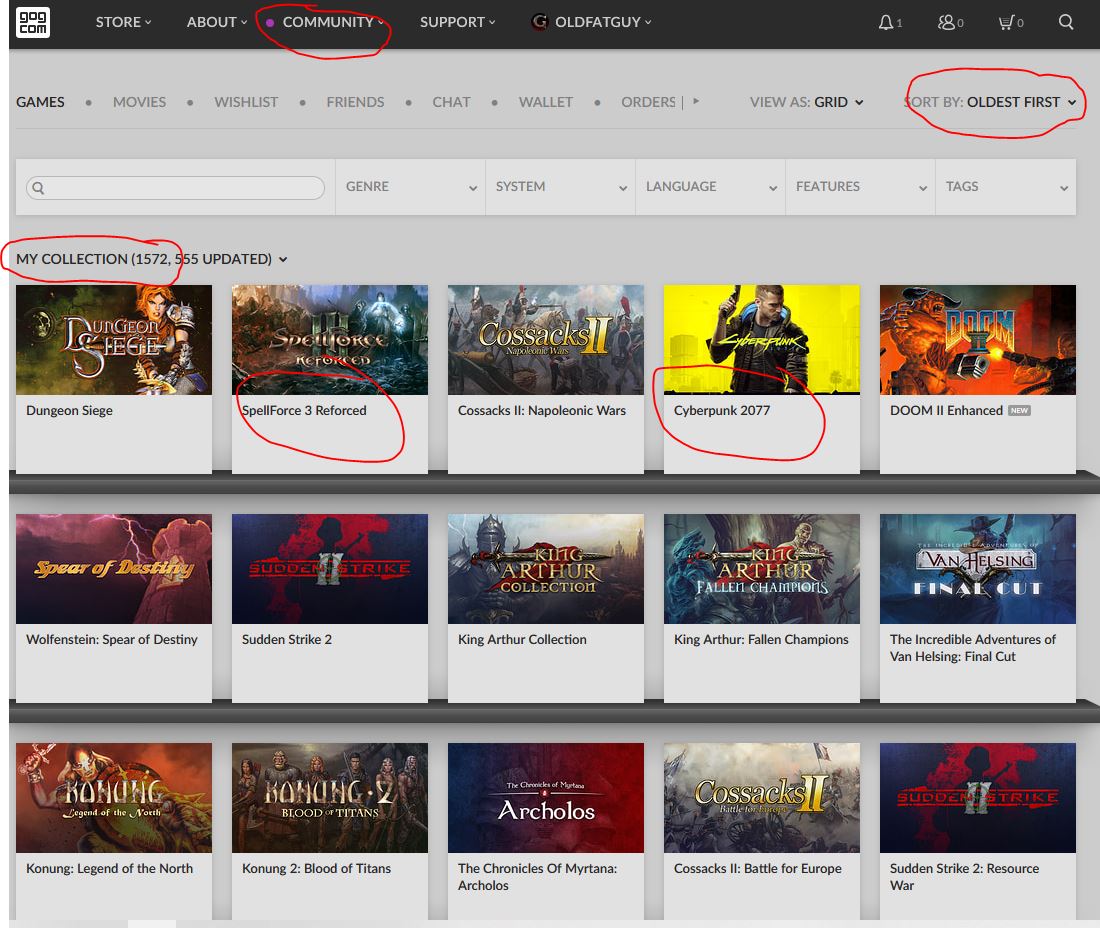Screen dimensions: 1100x928
Task: Click Incredible Adventures of Van Helsing title
Action: click(x=973, y=648)
